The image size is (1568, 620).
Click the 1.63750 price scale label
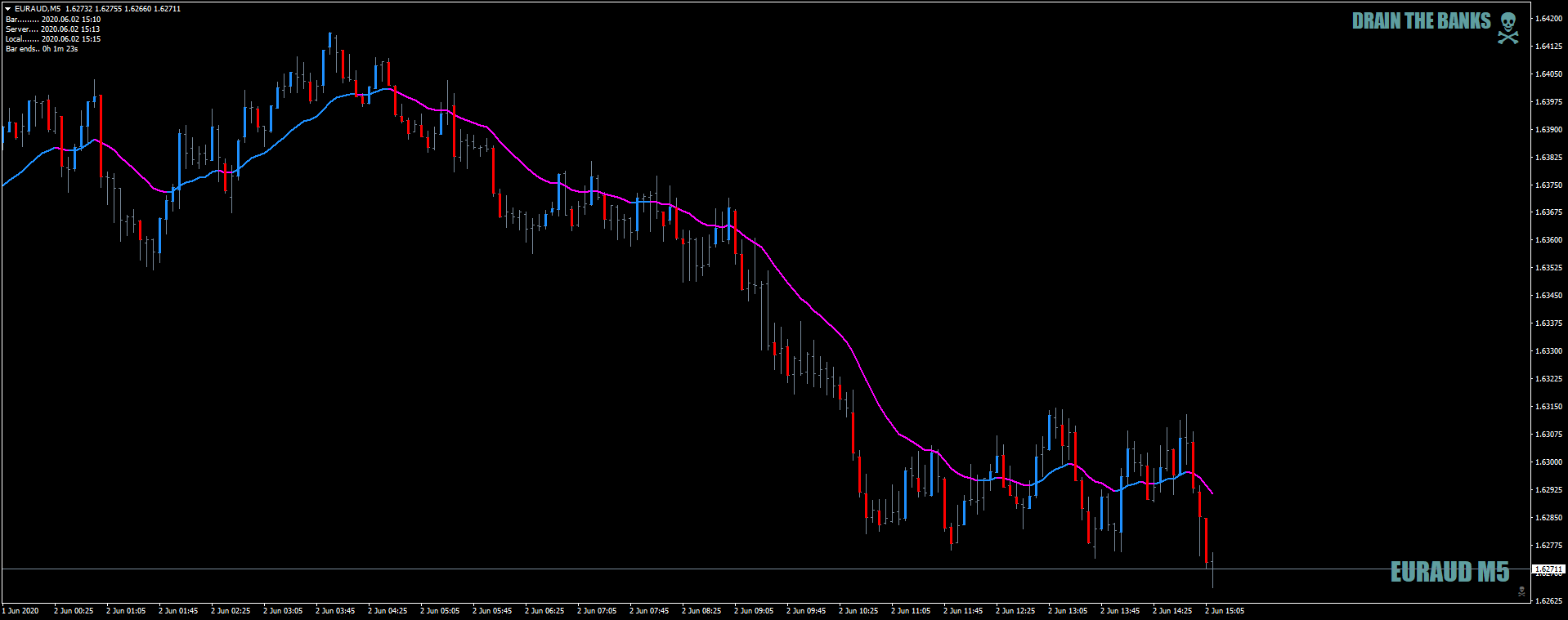[1548, 185]
